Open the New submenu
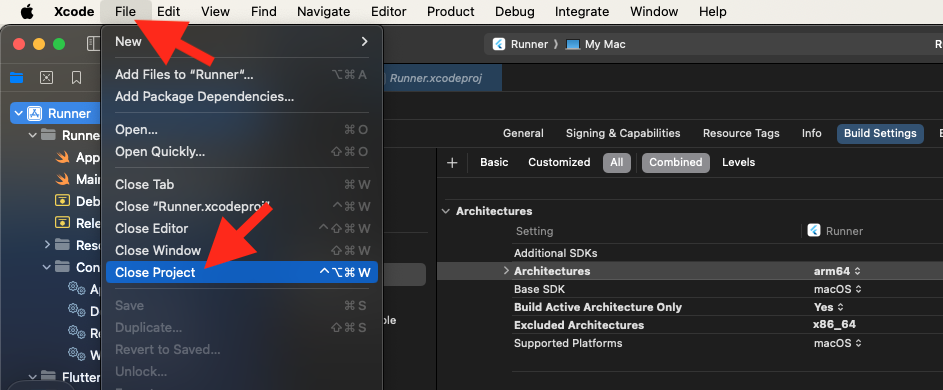The width and height of the screenshot is (943, 390). point(242,42)
